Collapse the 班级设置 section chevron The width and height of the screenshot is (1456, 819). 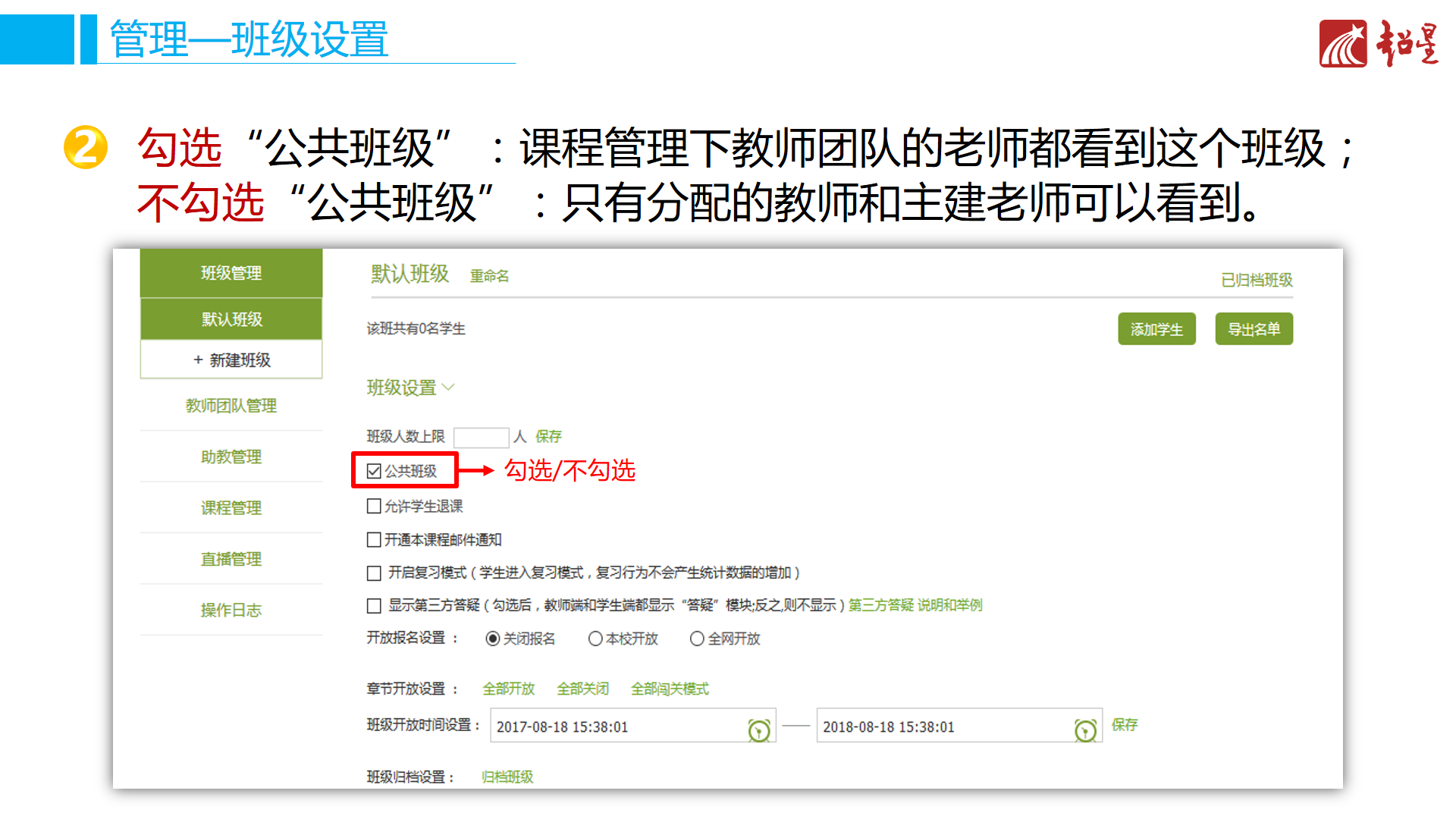(x=448, y=388)
